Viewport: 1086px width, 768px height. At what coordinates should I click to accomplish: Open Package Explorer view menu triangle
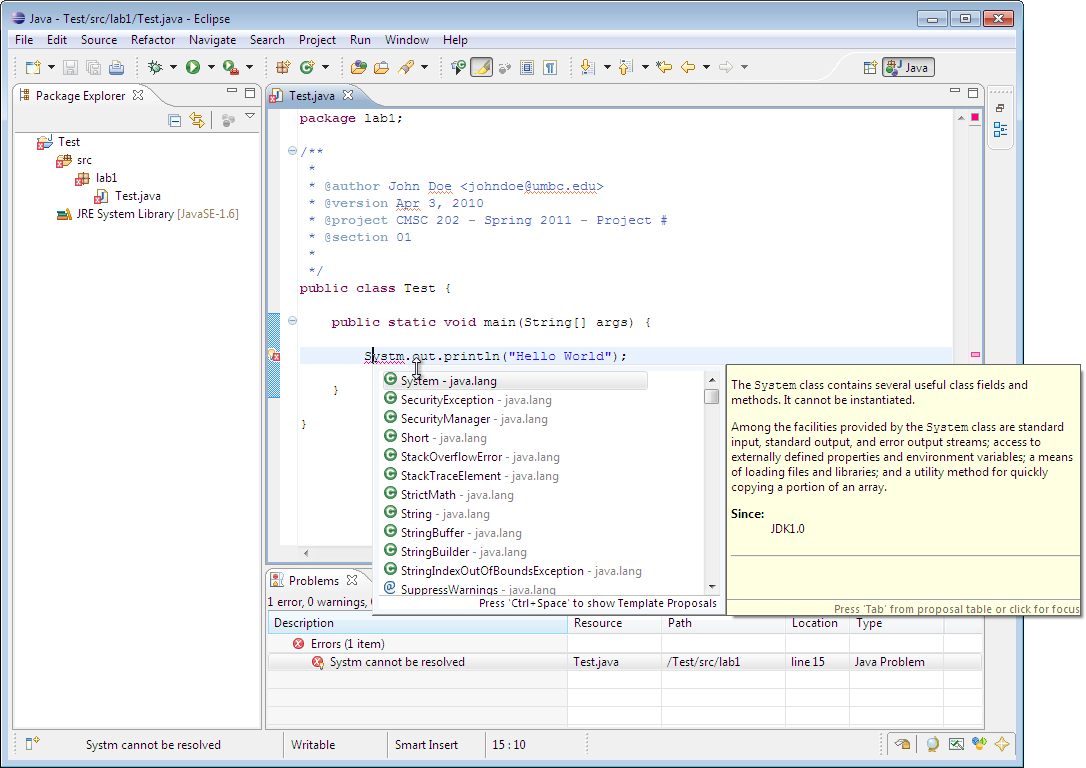click(x=250, y=116)
